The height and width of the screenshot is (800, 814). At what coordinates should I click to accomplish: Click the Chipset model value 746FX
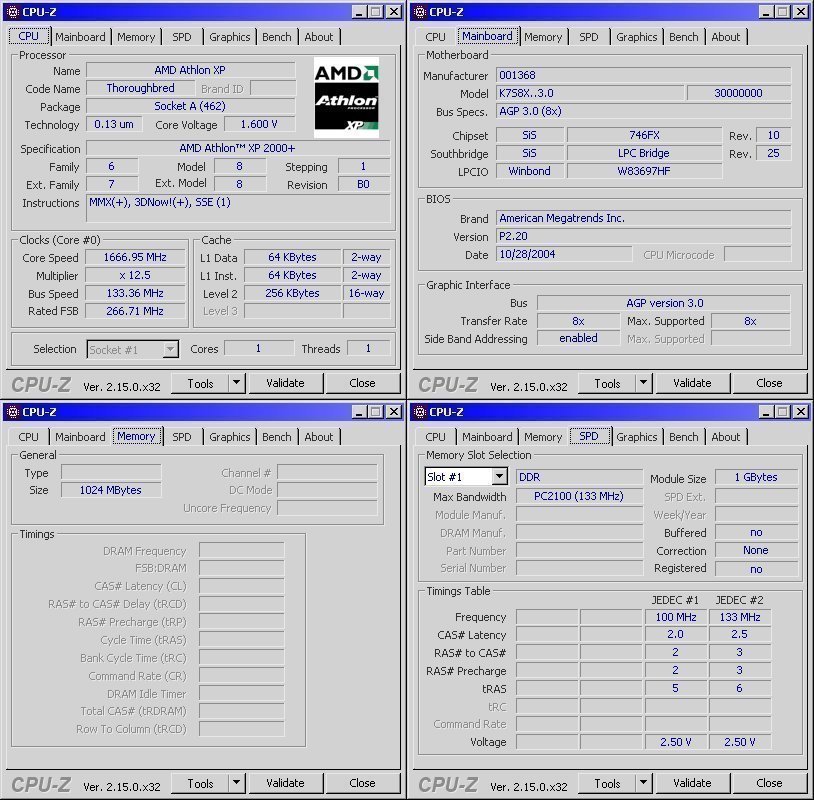(x=644, y=135)
